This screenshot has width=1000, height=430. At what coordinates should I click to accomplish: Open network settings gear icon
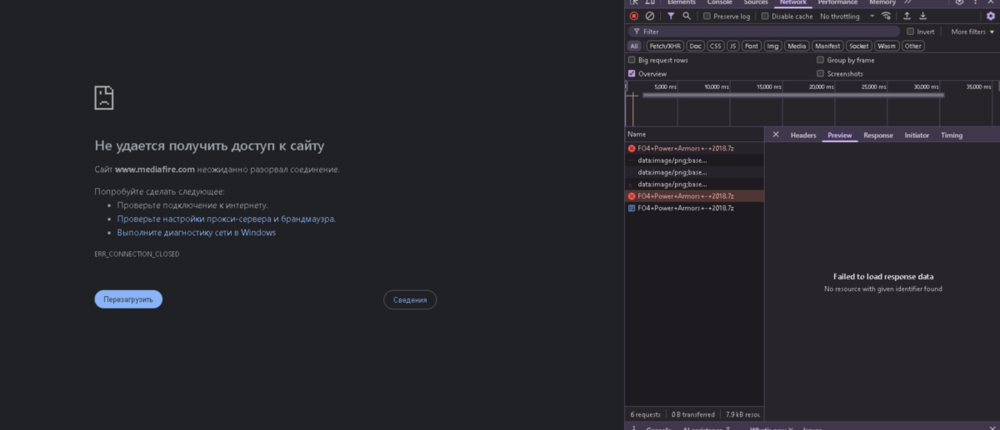pos(990,16)
